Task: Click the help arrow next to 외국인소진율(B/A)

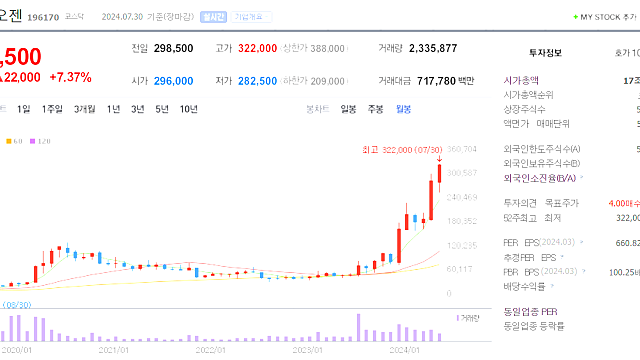Action: (582, 178)
